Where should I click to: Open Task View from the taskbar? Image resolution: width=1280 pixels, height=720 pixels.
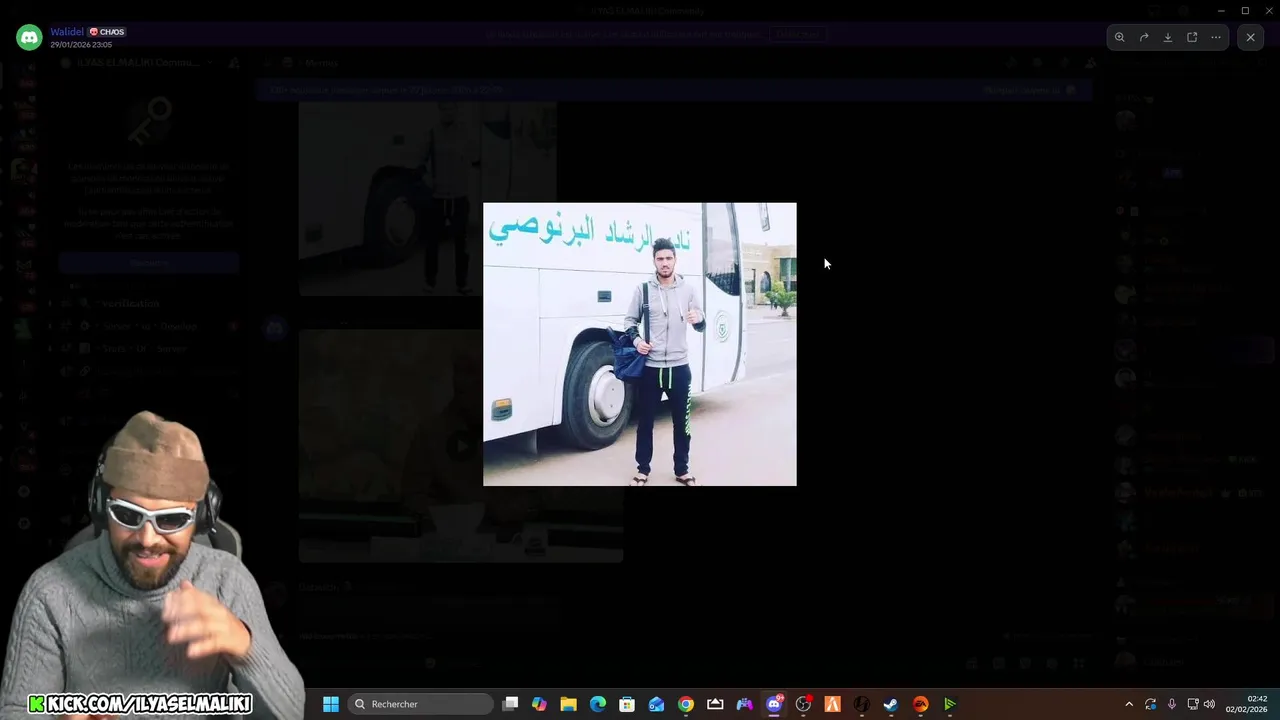pyautogui.click(x=510, y=704)
